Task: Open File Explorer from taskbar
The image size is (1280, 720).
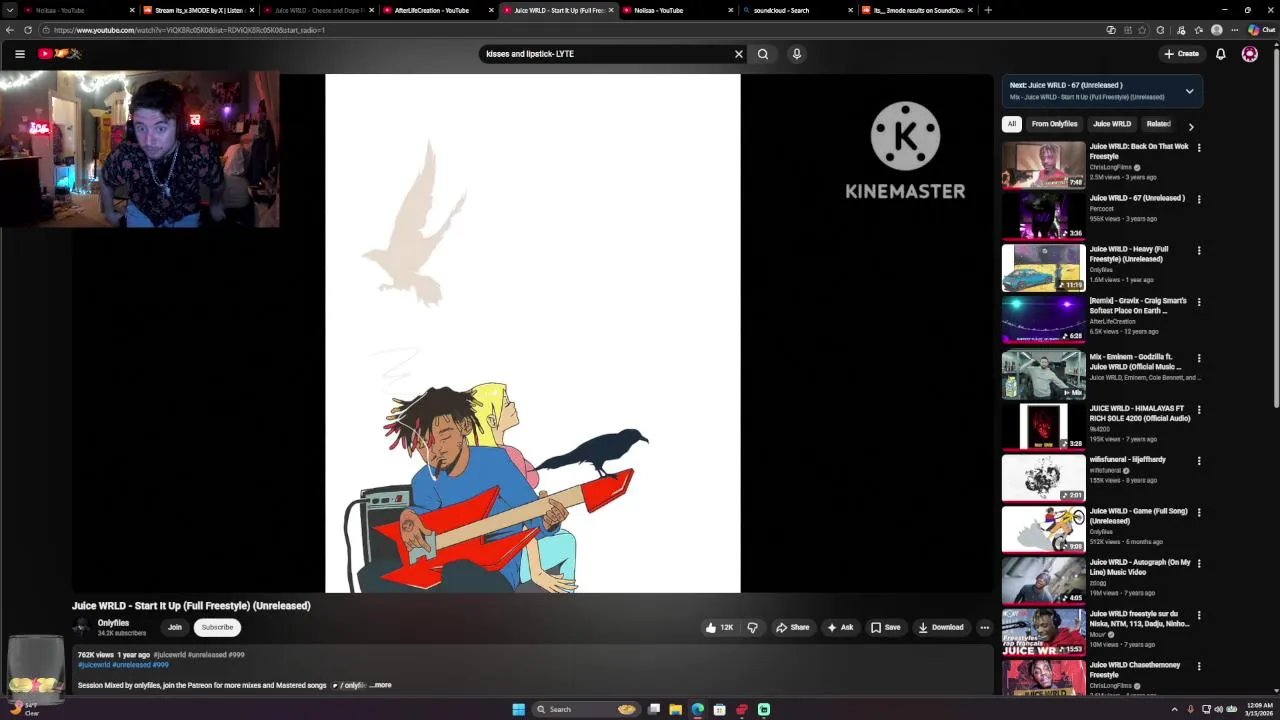Action: point(676,710)
